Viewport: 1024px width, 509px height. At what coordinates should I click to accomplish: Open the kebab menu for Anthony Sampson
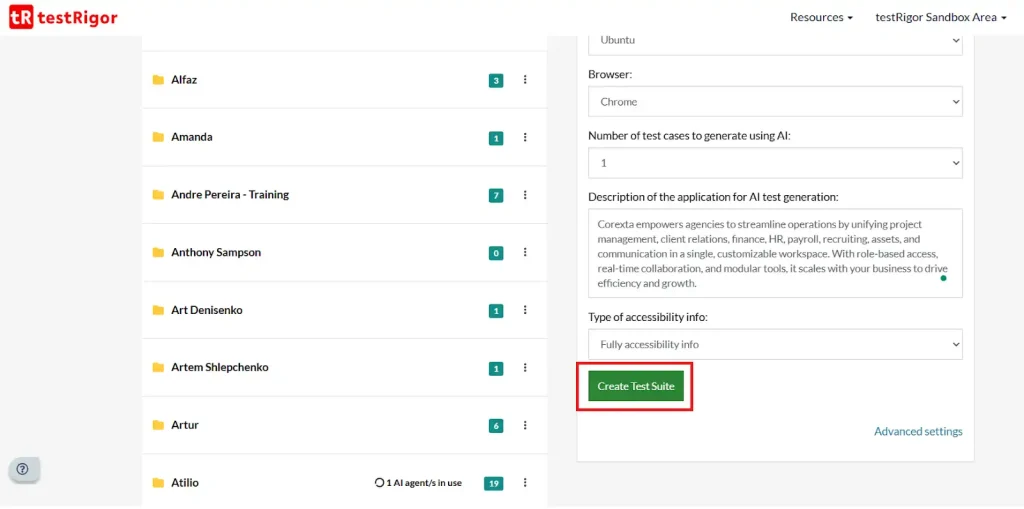(525, 252)
